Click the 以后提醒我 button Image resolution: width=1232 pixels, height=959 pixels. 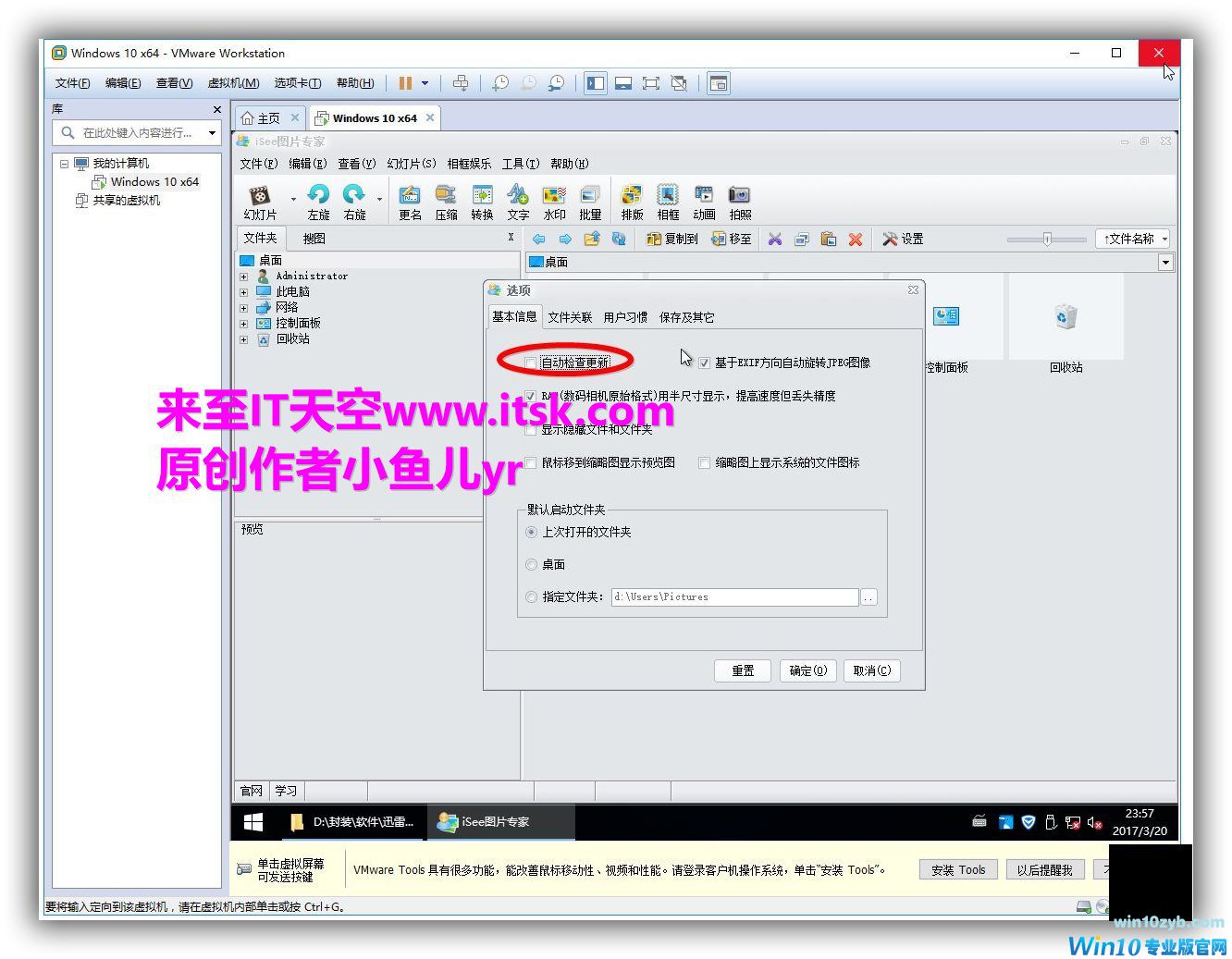tap(1044, 870)
